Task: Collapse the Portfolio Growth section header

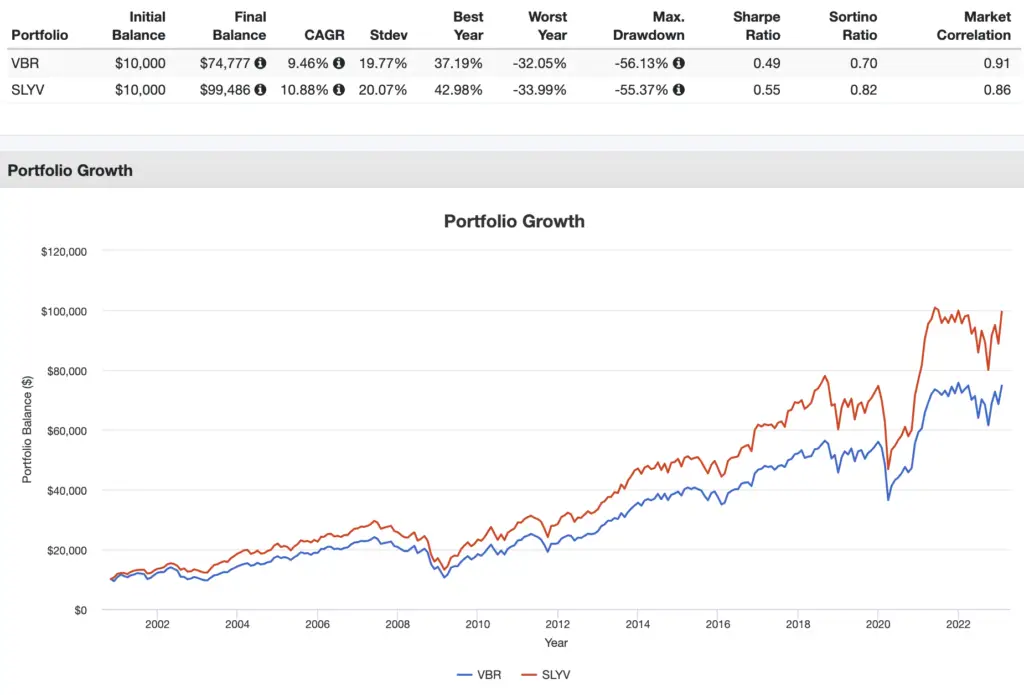Action: coord(70,170)
